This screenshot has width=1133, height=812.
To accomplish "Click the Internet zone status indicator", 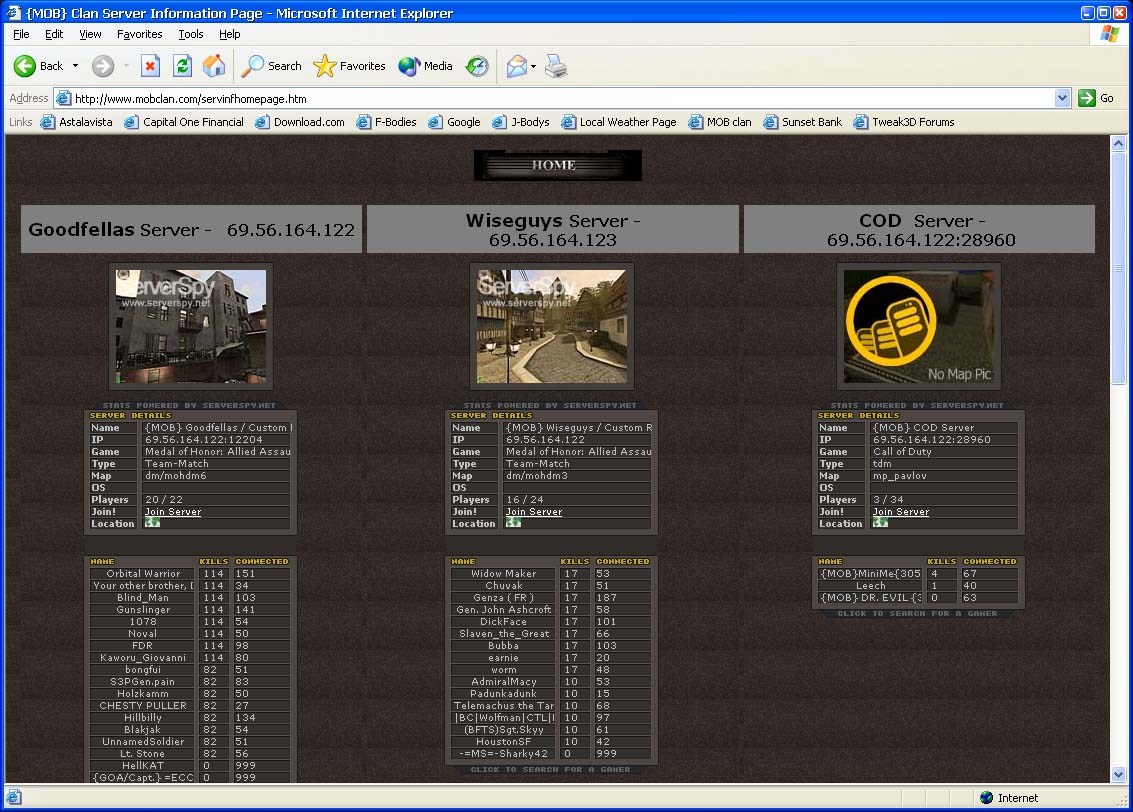I will point(1009,798).
